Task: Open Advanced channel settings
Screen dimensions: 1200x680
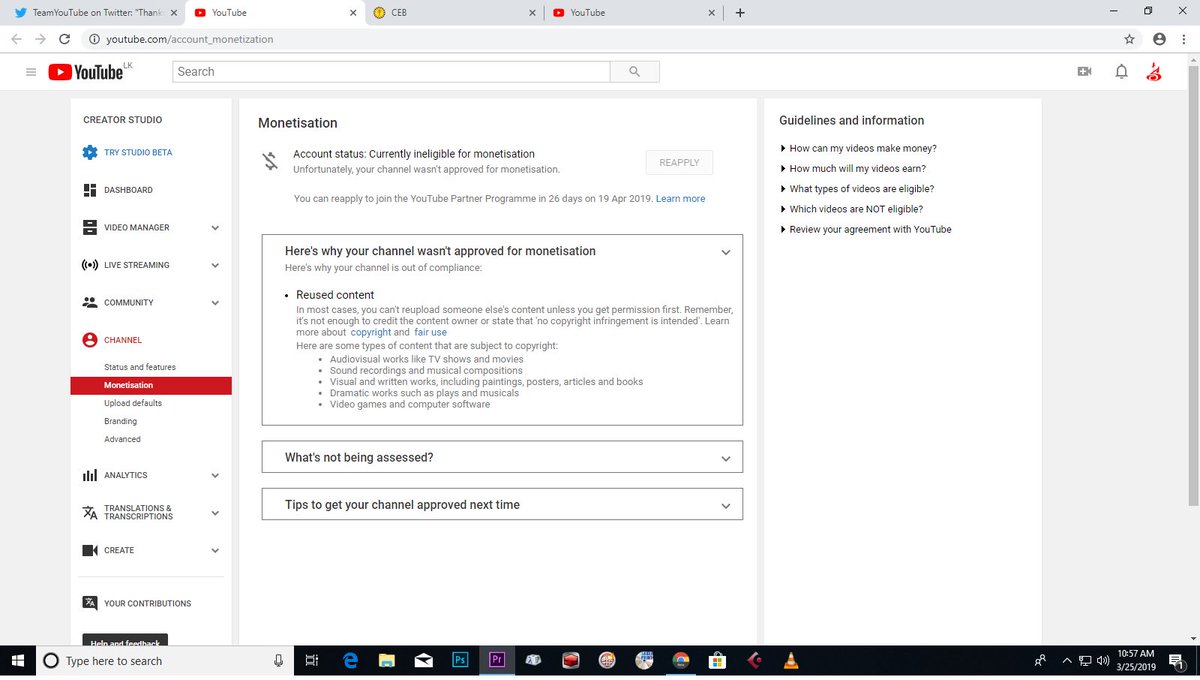Action: click(123, 439)
